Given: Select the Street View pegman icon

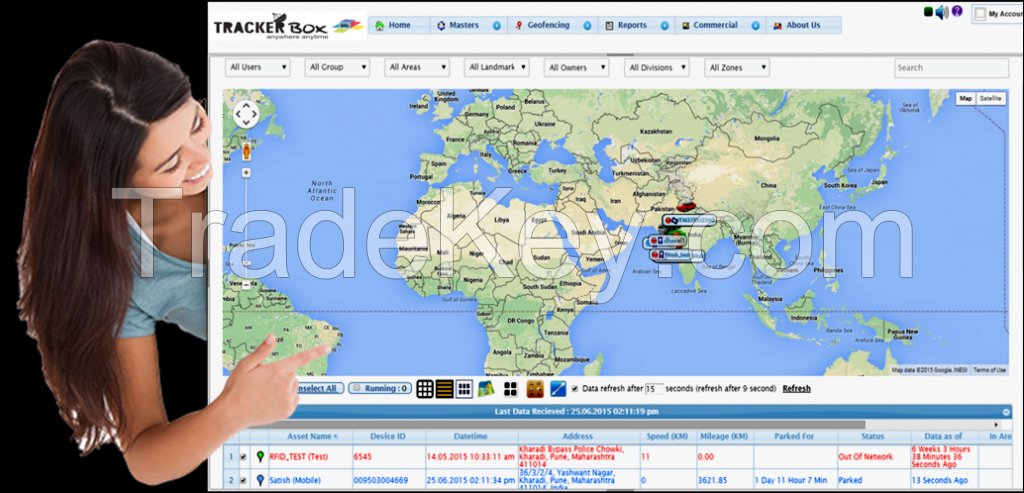Looking at the screenshot, I should click(x=246, y=151).
